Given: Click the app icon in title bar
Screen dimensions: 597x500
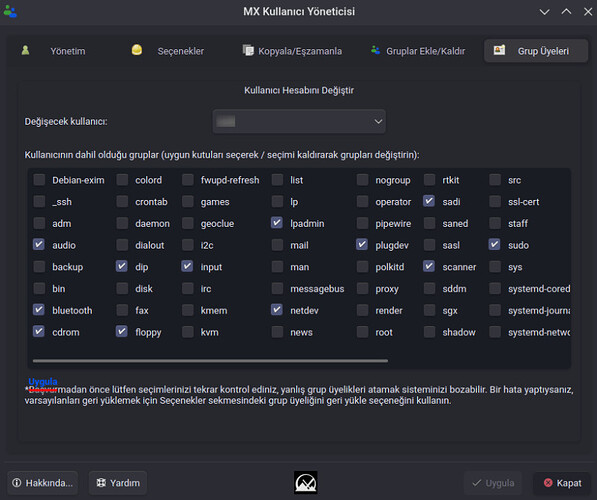Looking at the screenshot, I should pyautogui.click(x=10, y=11).
